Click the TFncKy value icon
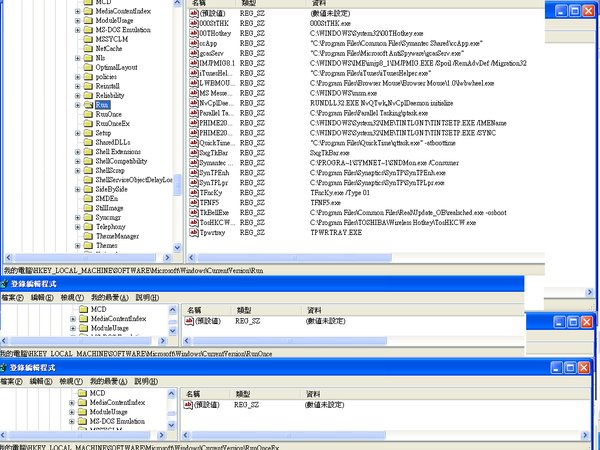This screenshot has height=450, width=600. pyautogui.click(x=194, y=192)
